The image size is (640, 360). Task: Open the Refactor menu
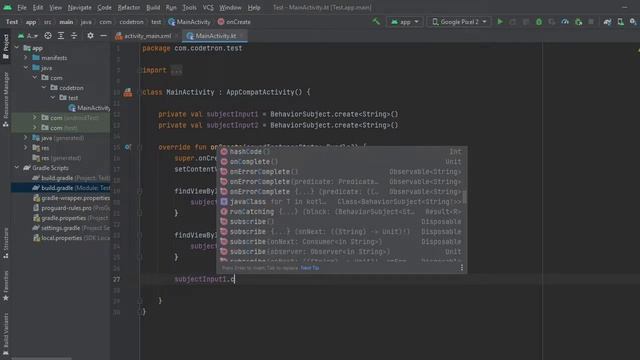[129, 7]
